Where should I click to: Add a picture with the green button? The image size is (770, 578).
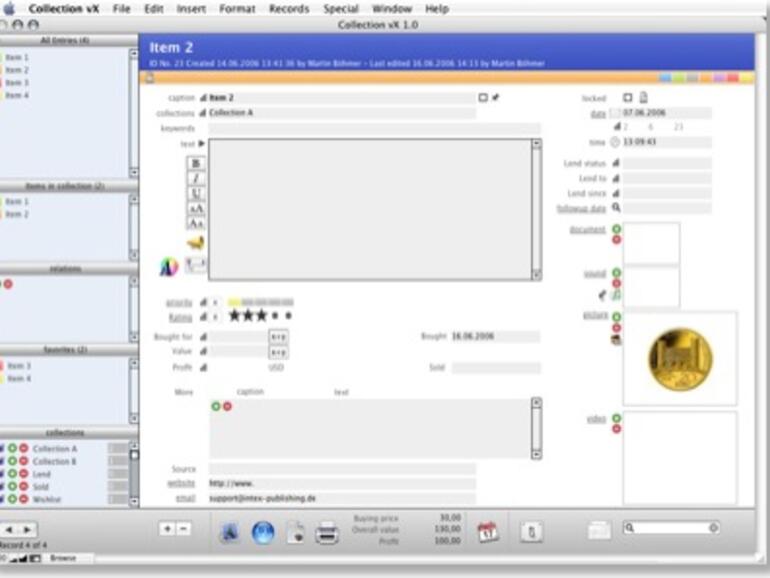click(x=616, y=317)
